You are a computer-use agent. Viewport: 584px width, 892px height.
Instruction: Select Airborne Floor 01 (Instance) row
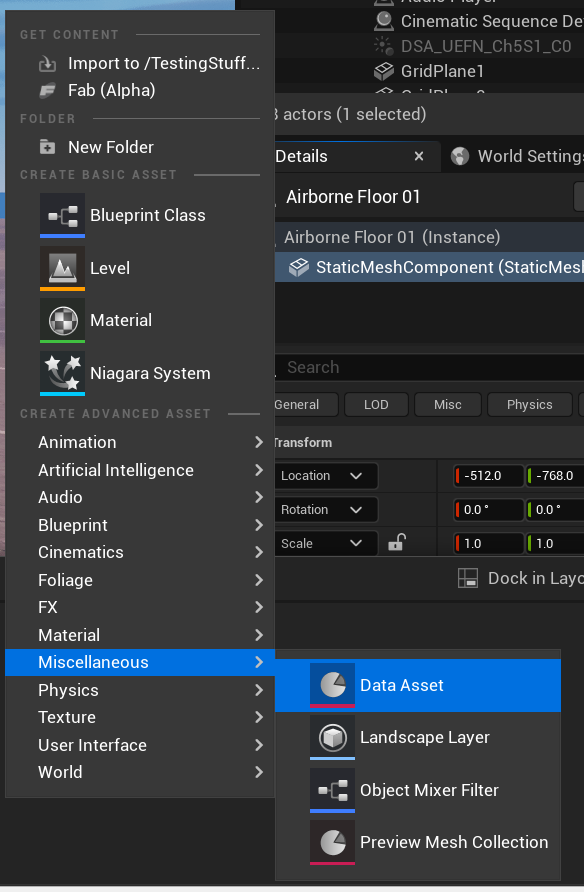[x=429, y=237]
